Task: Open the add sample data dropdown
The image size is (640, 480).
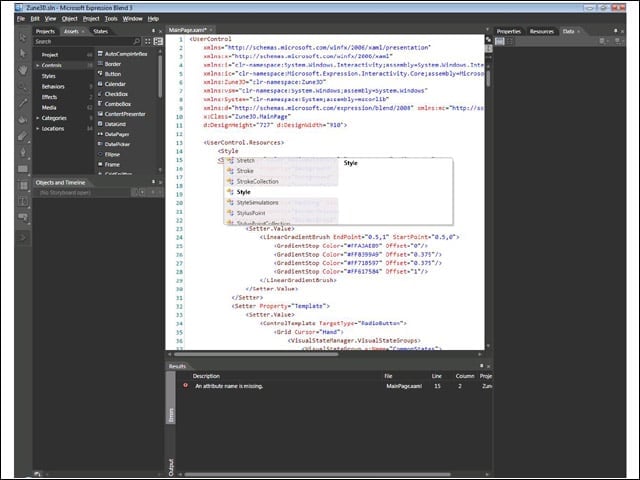Action: coord(603,41)
